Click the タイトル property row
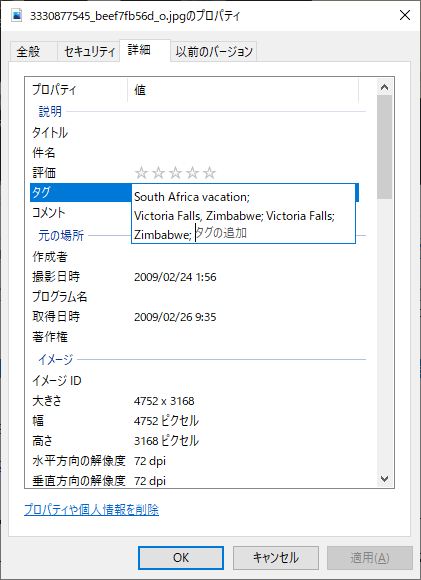This screenshot has height=580, width=421. pyautogui.click(x=194, y=132)
